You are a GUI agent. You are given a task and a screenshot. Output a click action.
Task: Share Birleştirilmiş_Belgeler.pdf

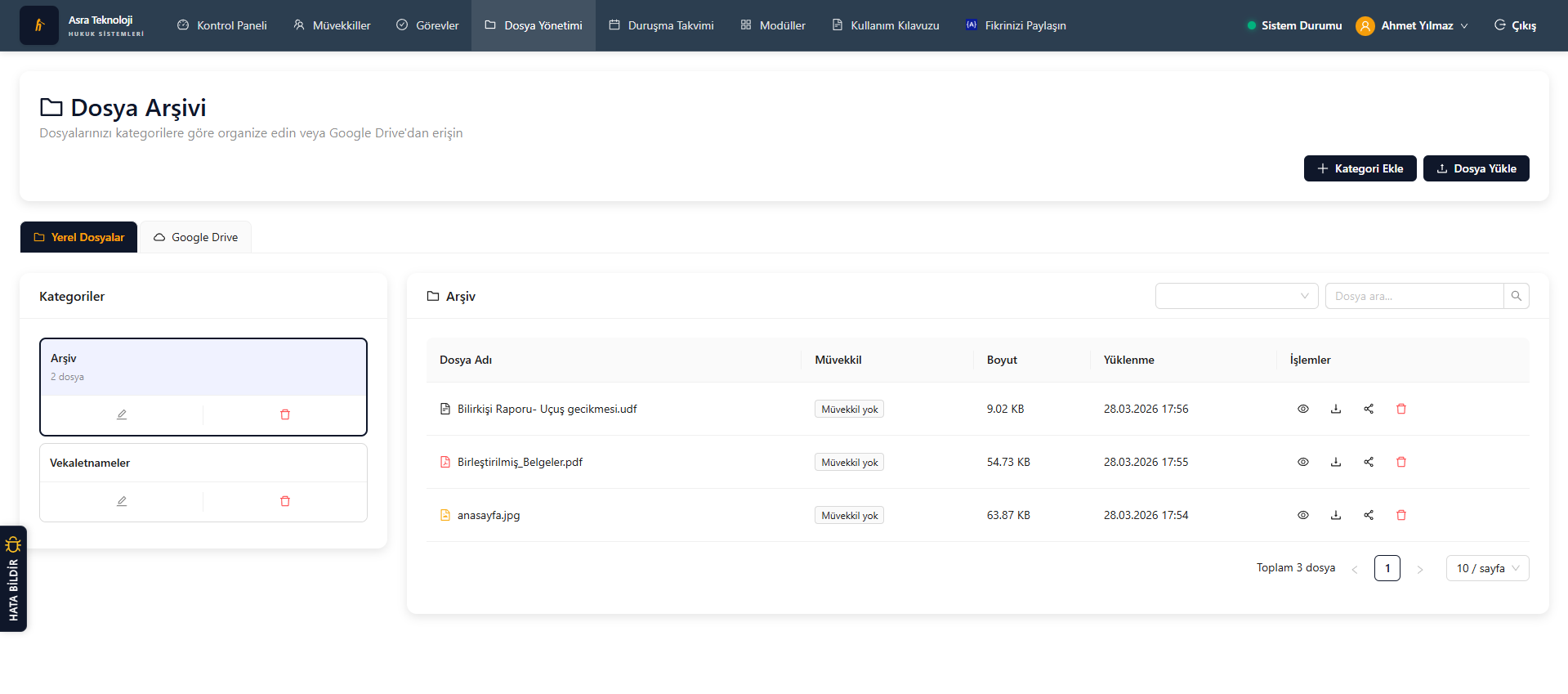coord(1369,462)
